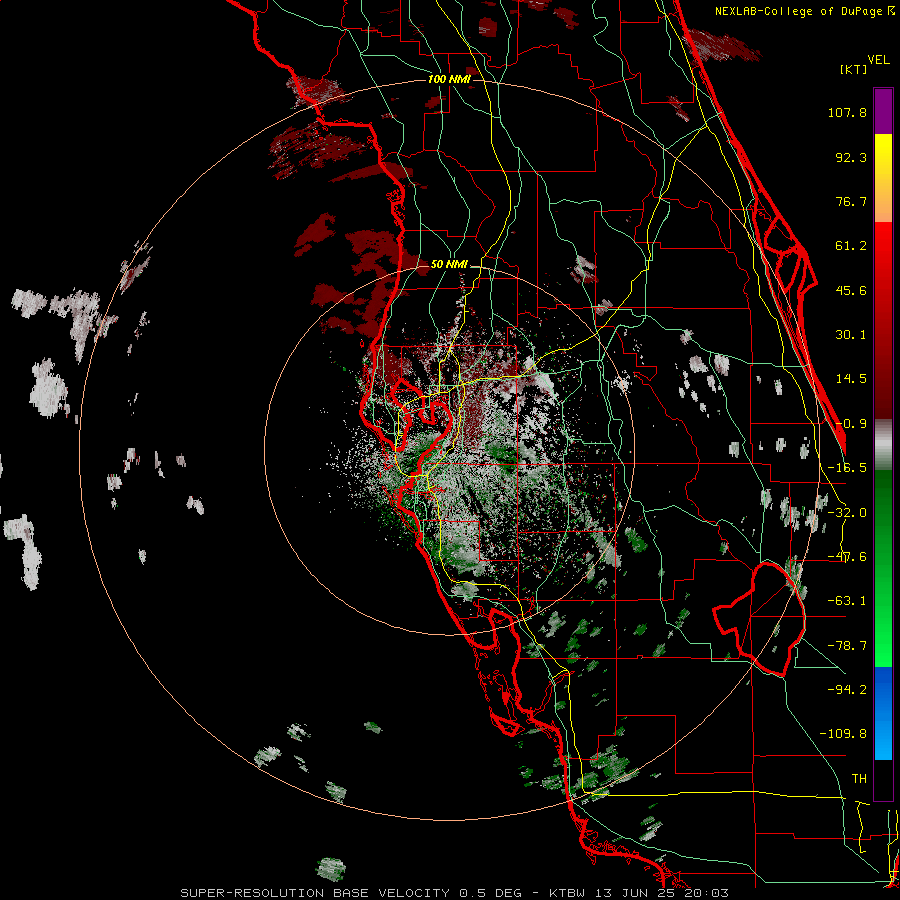This screenshot has width=900, height=900.
Task: Click the -63.1 velocity scale value
Action: [x=847, y=601]
